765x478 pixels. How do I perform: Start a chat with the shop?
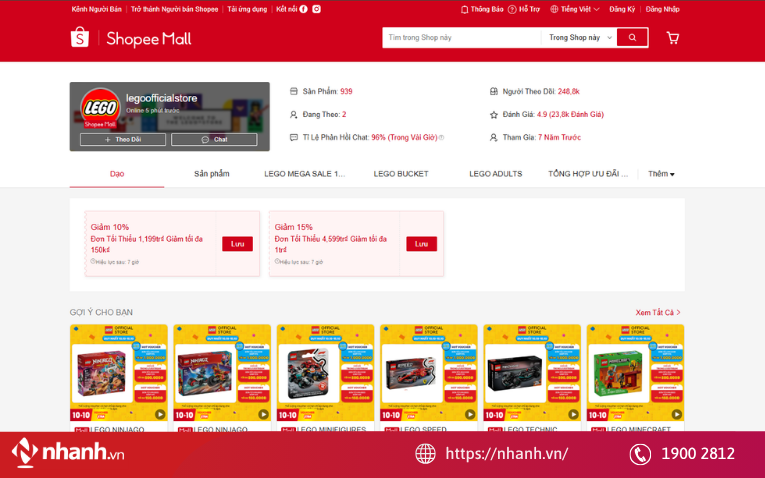pos(214,140)
